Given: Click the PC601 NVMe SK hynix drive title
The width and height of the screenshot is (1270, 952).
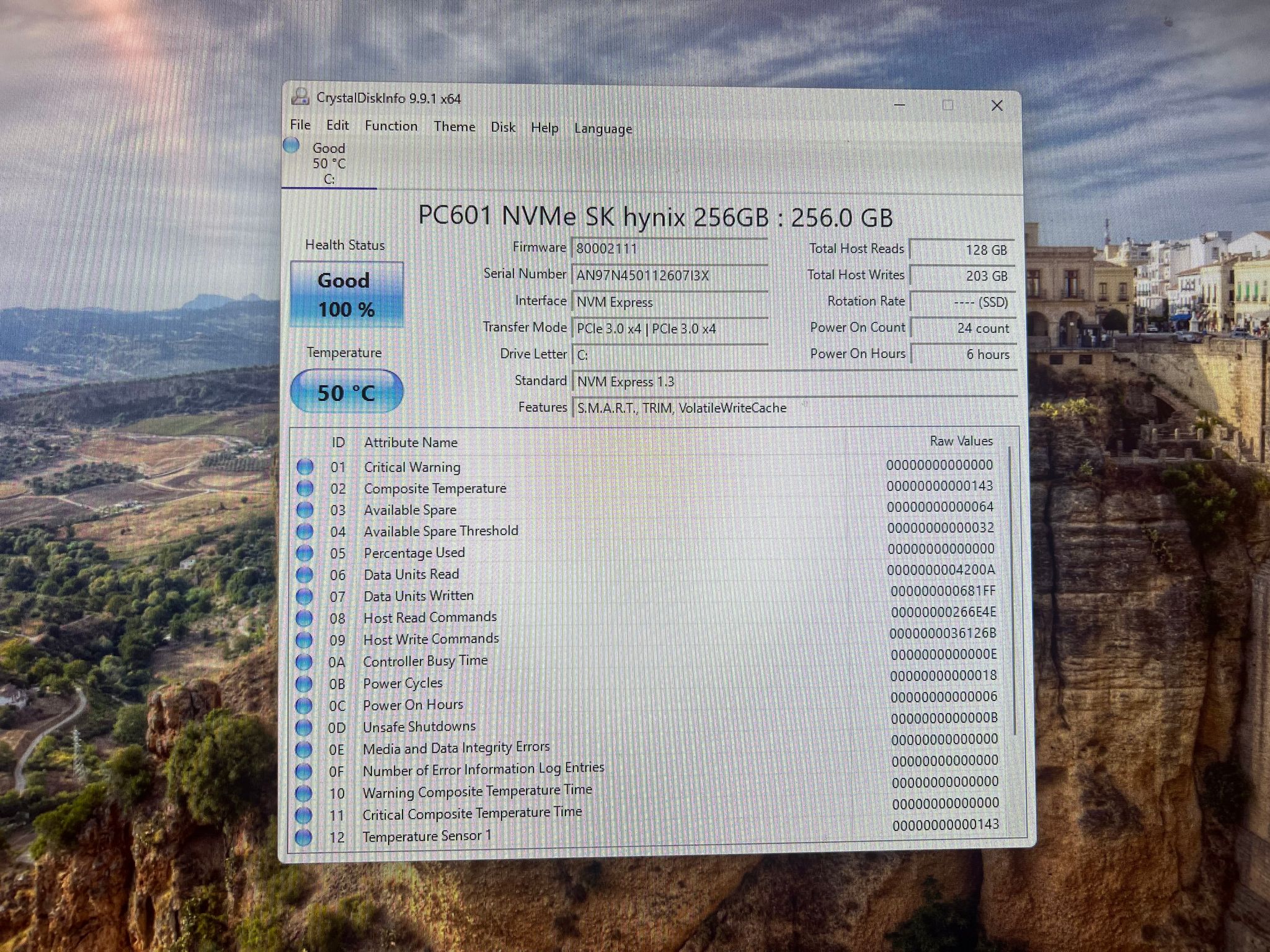Looking at the screenshot, I should coord(655,217).
